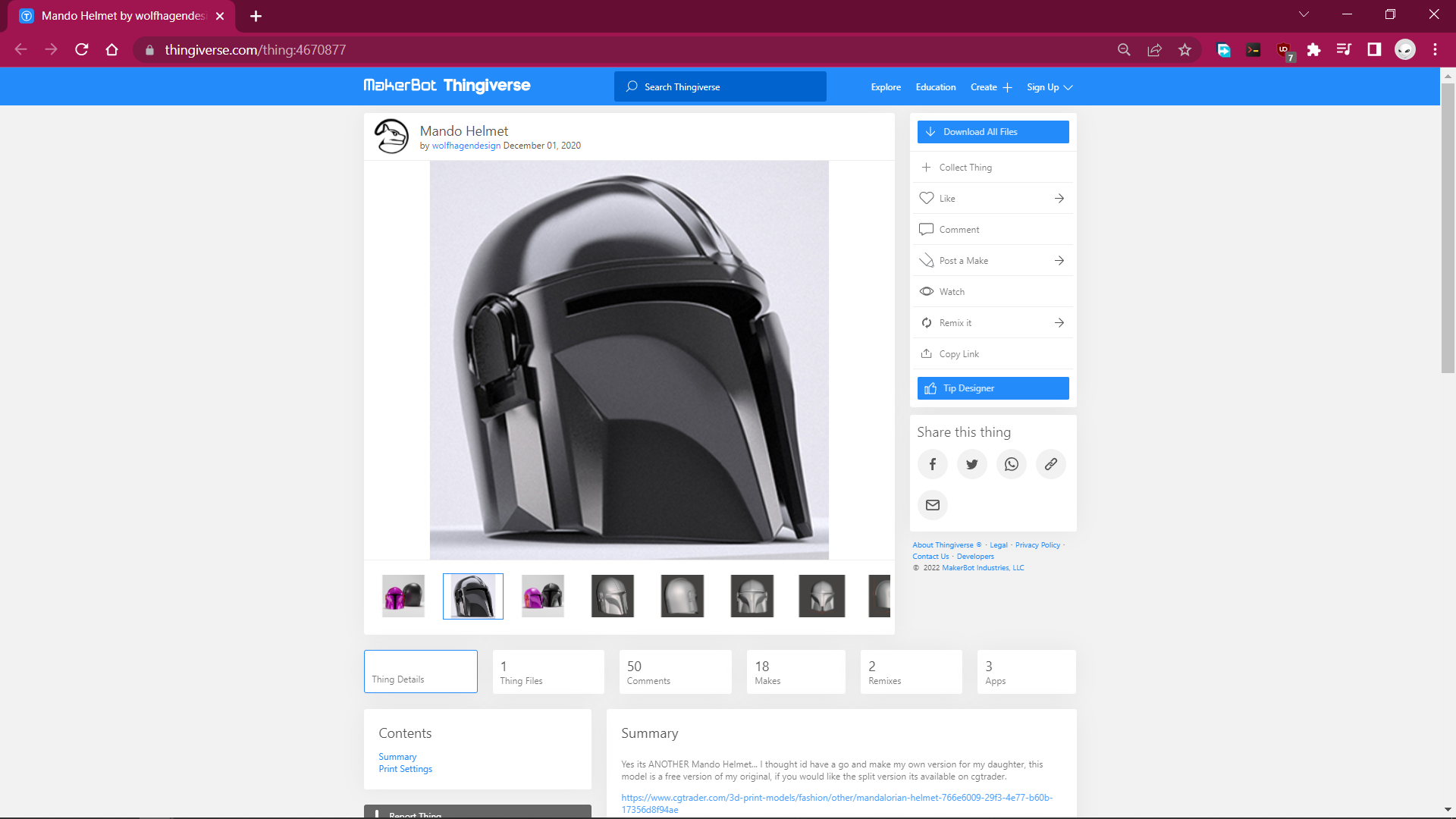Select pink and black helmets thumbnail
Screen dimensions: 1456x819
click(x=403, y=596)
